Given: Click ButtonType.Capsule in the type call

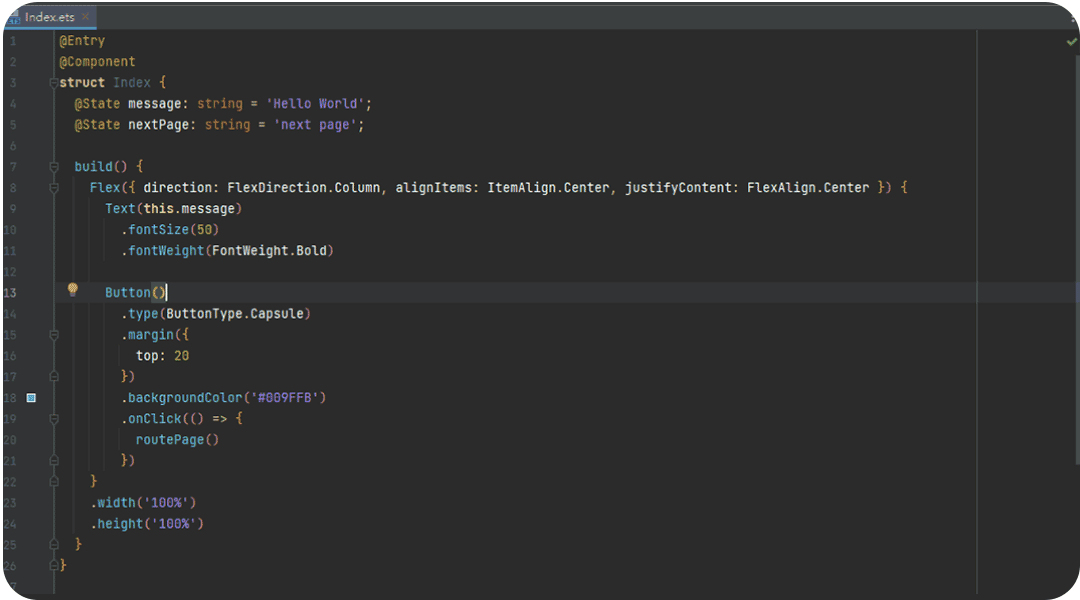Looking at the screenshot, I should [x=236, y=314].
